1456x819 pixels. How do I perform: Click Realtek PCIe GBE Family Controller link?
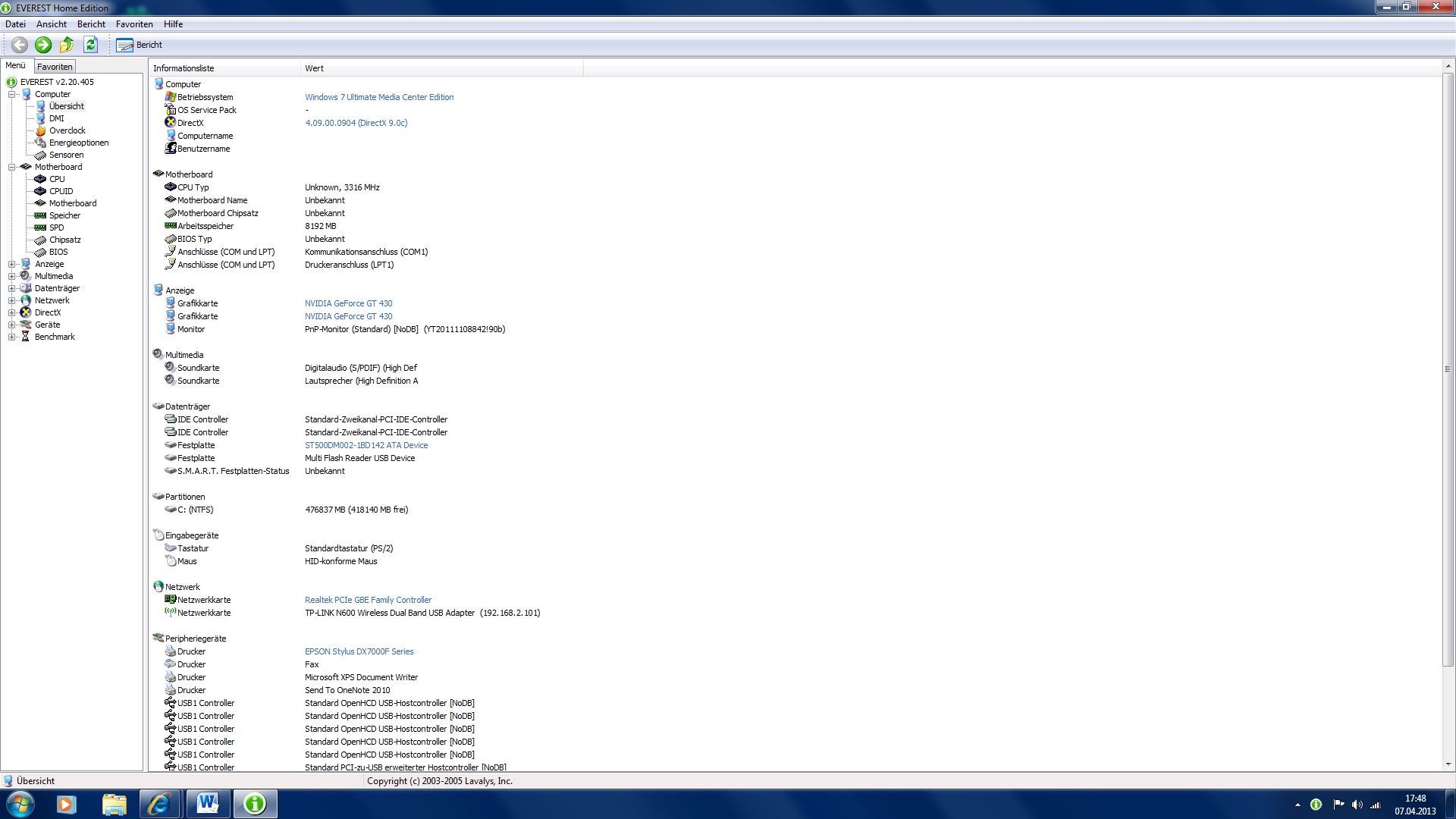tap(368, 600)
